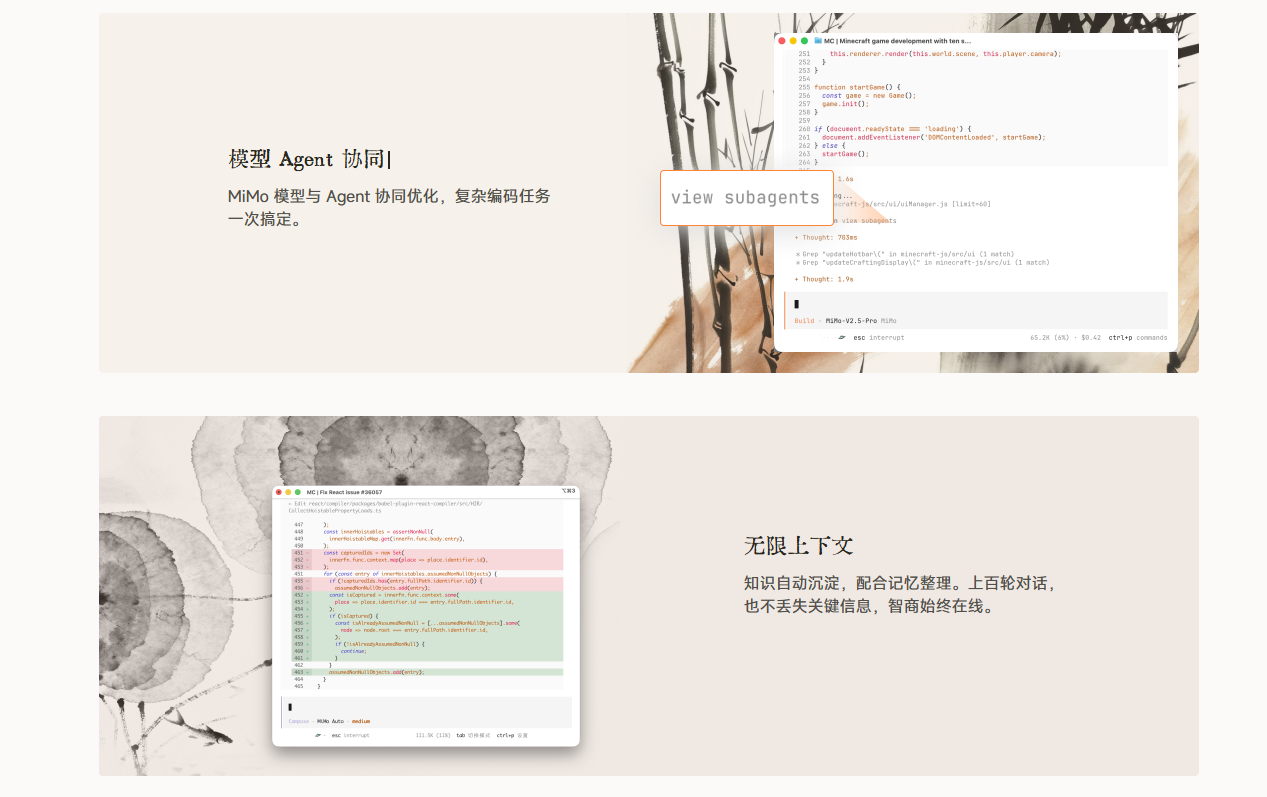
Task: Click the 'document.addEventListener' code line 261
Action: click(x=932, y=137)
